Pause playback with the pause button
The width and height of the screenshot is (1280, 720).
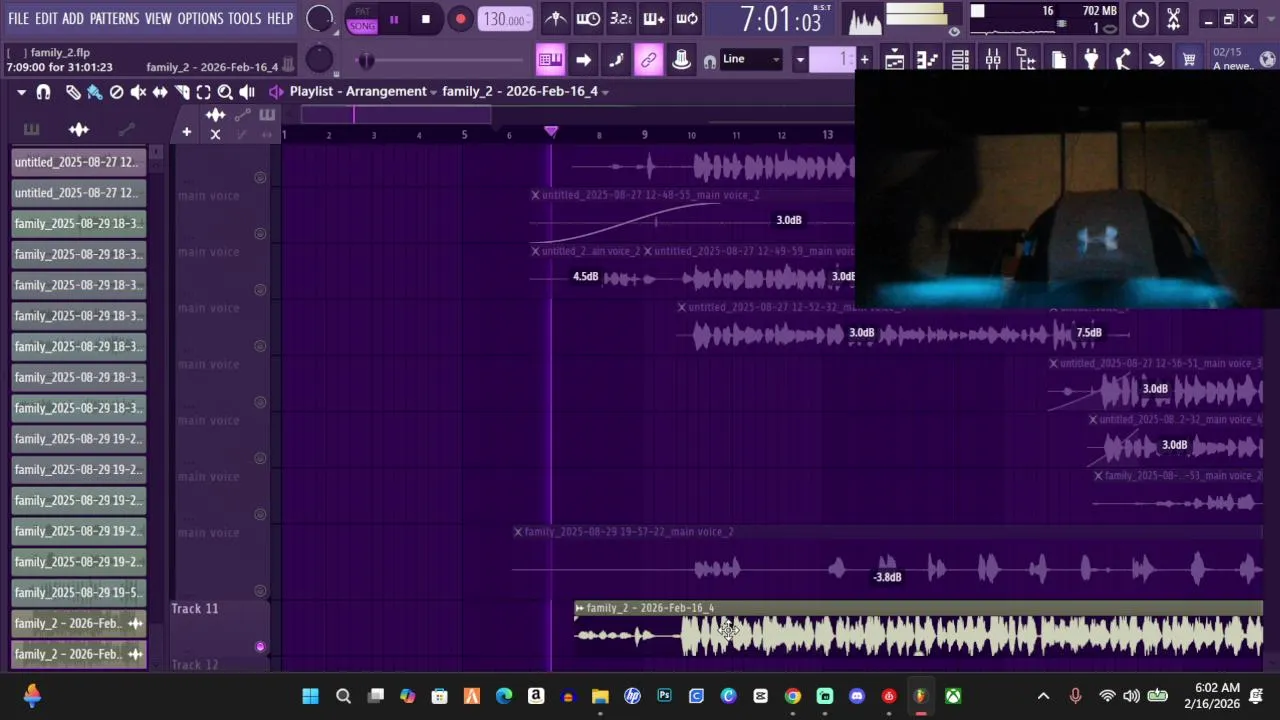click(x=394, y=19)
